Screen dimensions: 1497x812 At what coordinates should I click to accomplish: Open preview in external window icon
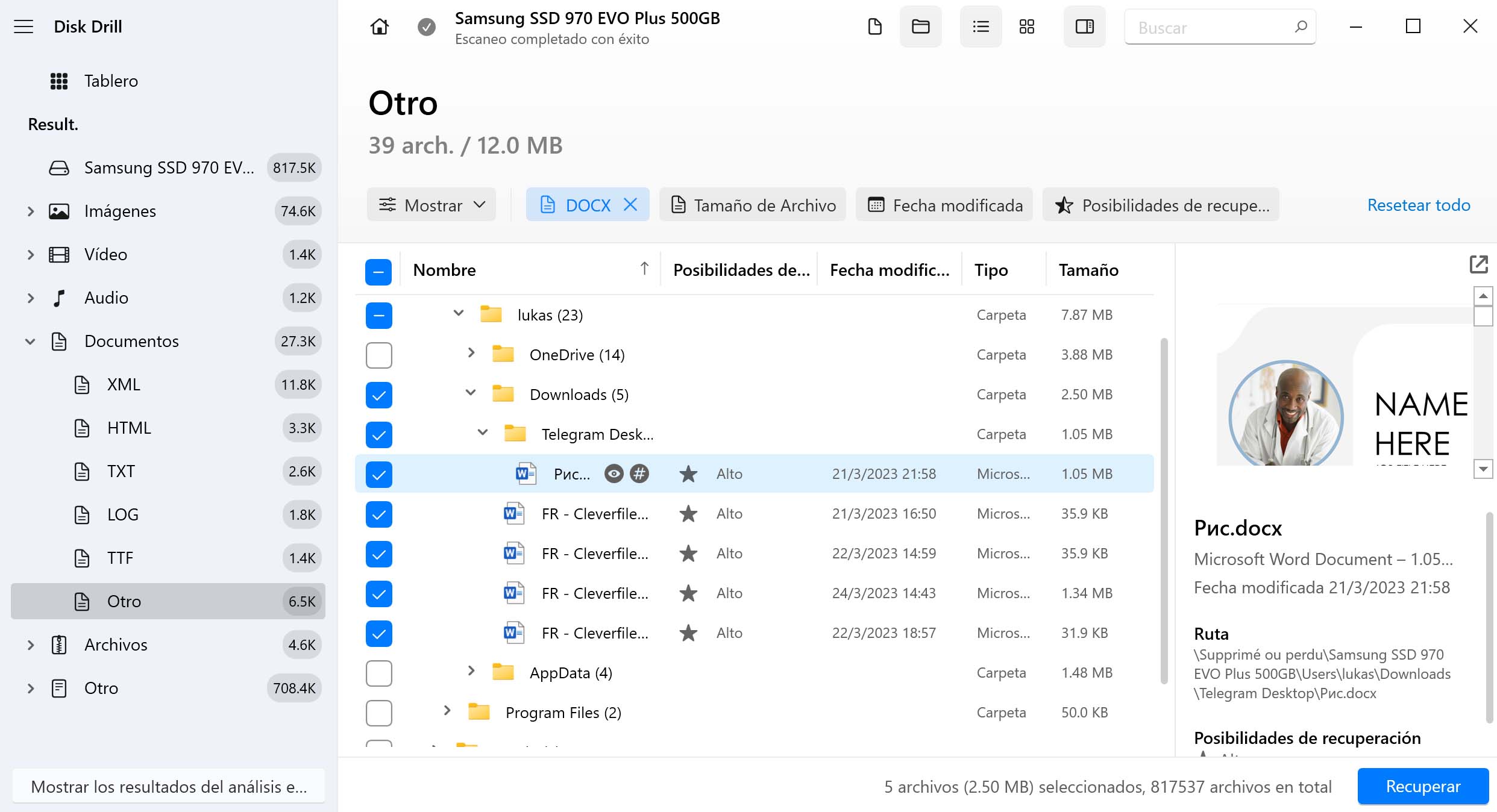[1478, 264]
